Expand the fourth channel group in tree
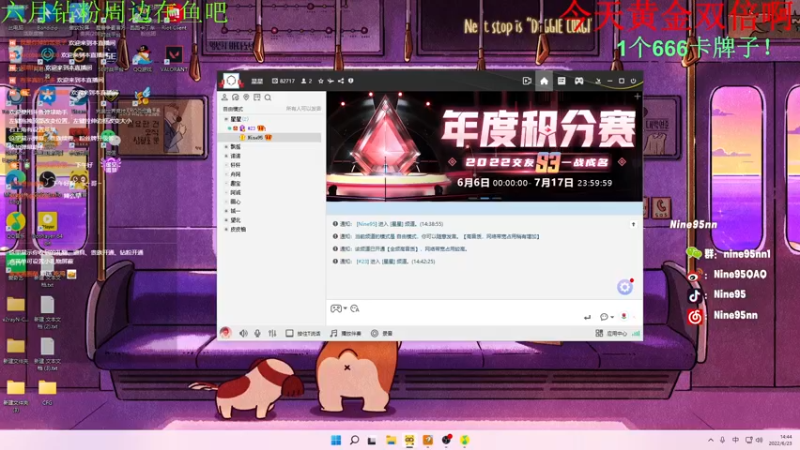The image size is (800, 450). click(227, 165)
